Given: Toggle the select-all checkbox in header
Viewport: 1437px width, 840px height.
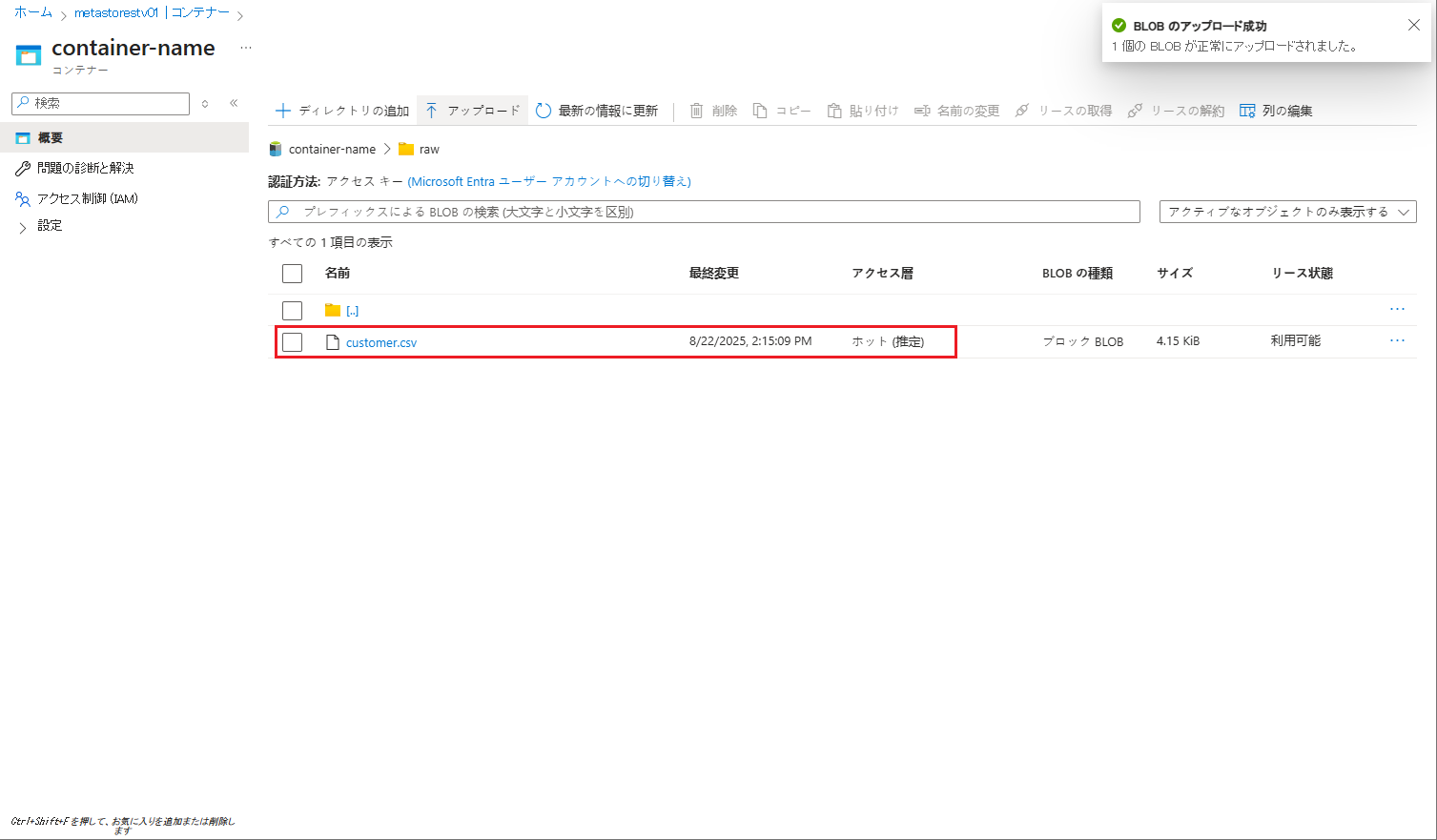Looking at the screenshot, I should pos(293,274).
